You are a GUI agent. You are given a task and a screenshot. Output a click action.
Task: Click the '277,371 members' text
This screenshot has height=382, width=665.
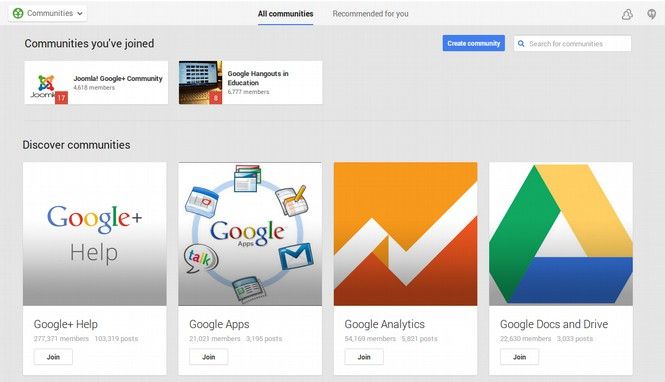61,339
